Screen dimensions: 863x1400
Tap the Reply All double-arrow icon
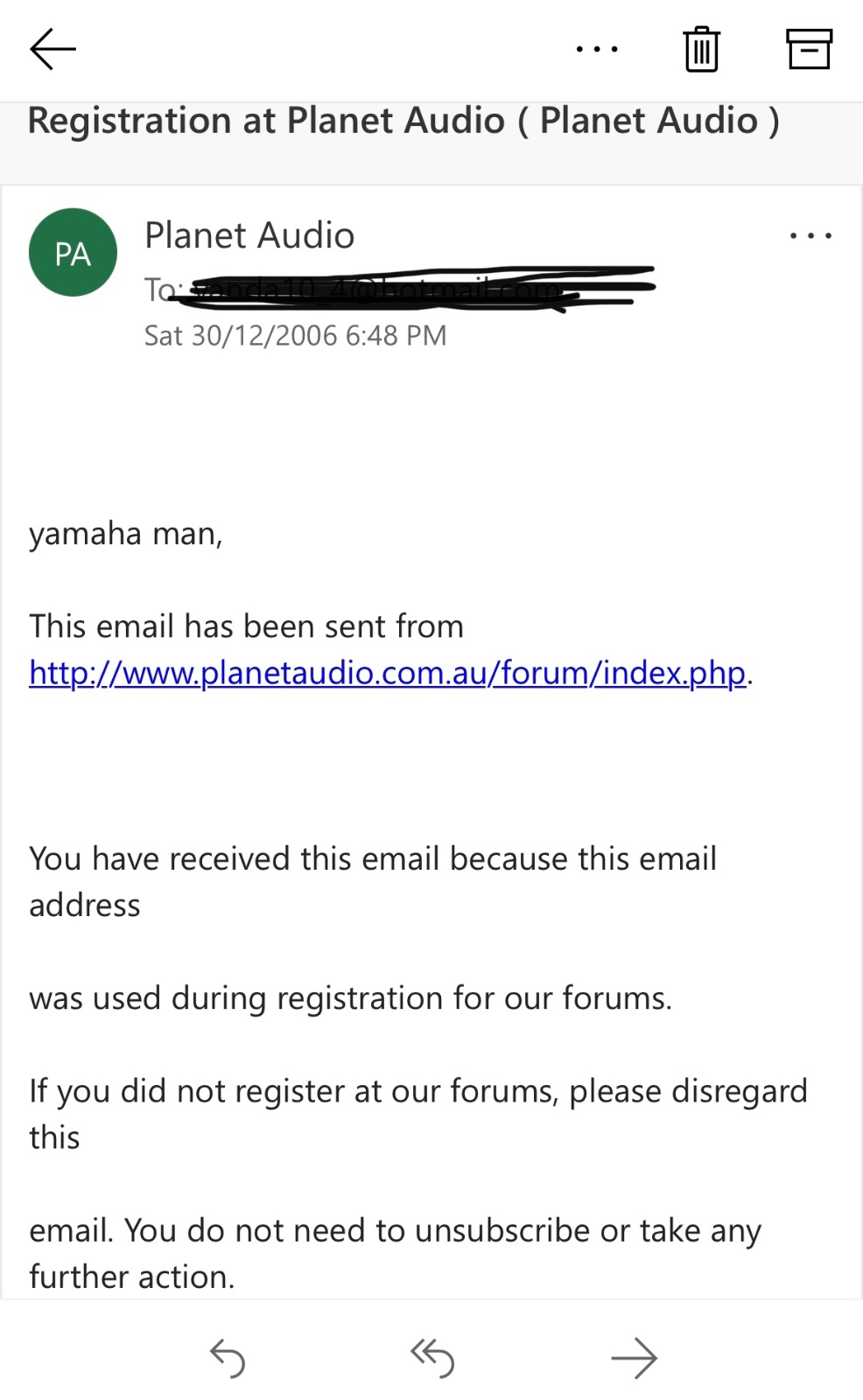click(x=432, y=1358)
